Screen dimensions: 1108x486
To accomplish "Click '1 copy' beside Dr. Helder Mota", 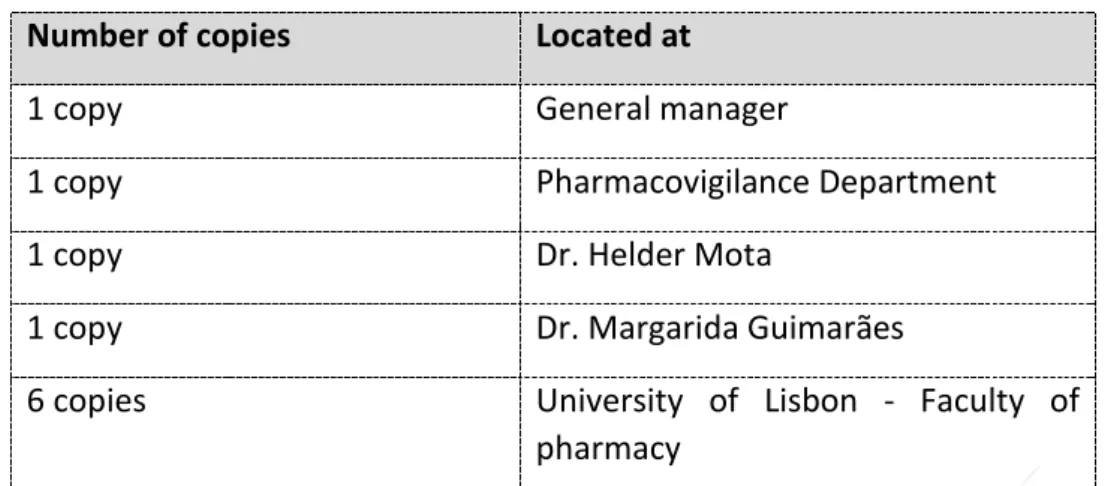I will (x=74, y=256).
